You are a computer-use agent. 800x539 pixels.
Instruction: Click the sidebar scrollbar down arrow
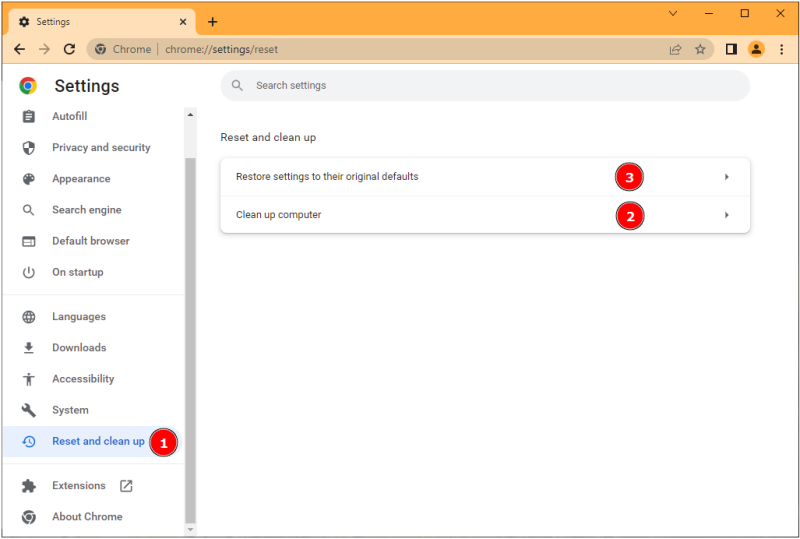click(190, 530)
